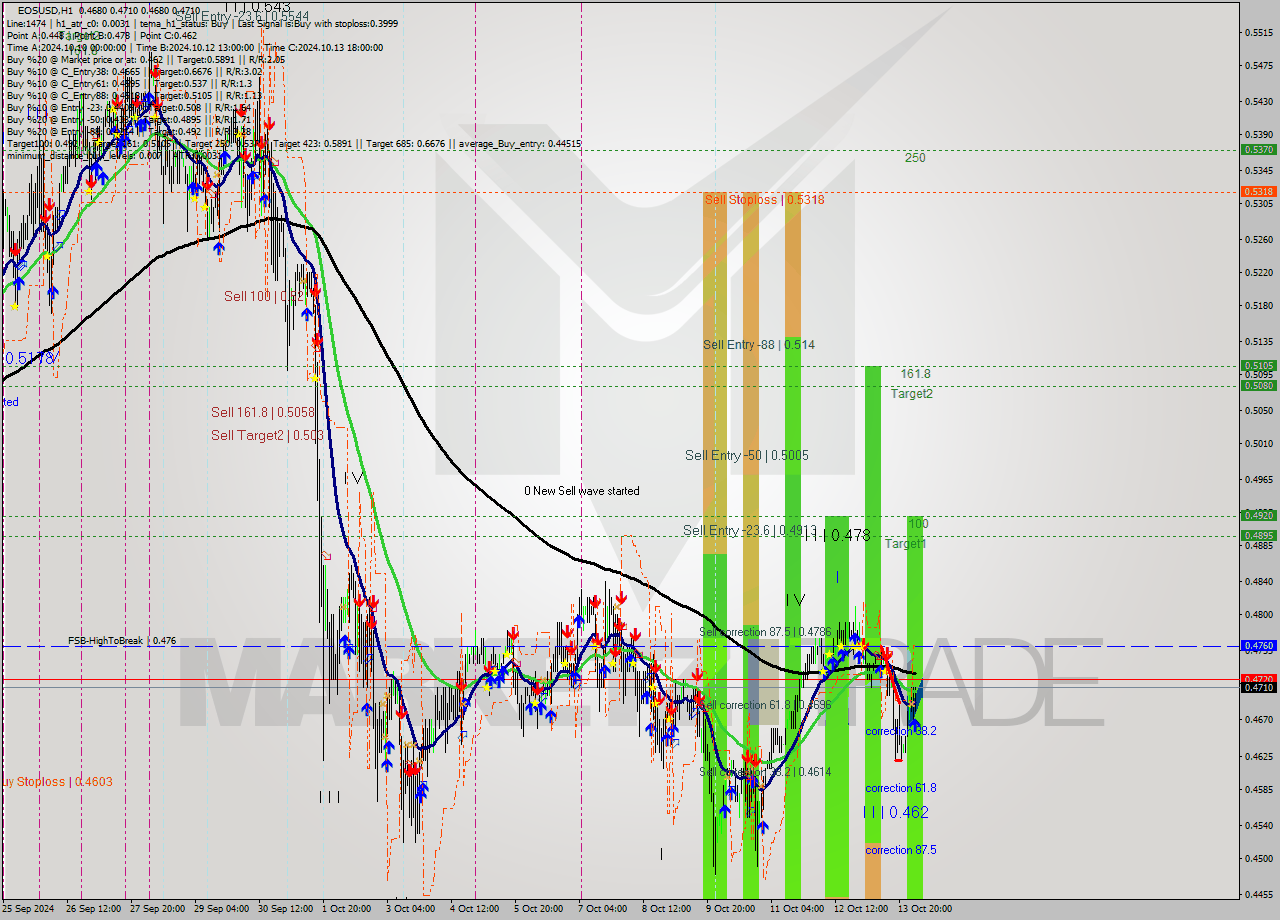Click the 'Buy %10 @ C_Entry38' info line
The height and width of the screenshot is (920, 1280).
135,71
